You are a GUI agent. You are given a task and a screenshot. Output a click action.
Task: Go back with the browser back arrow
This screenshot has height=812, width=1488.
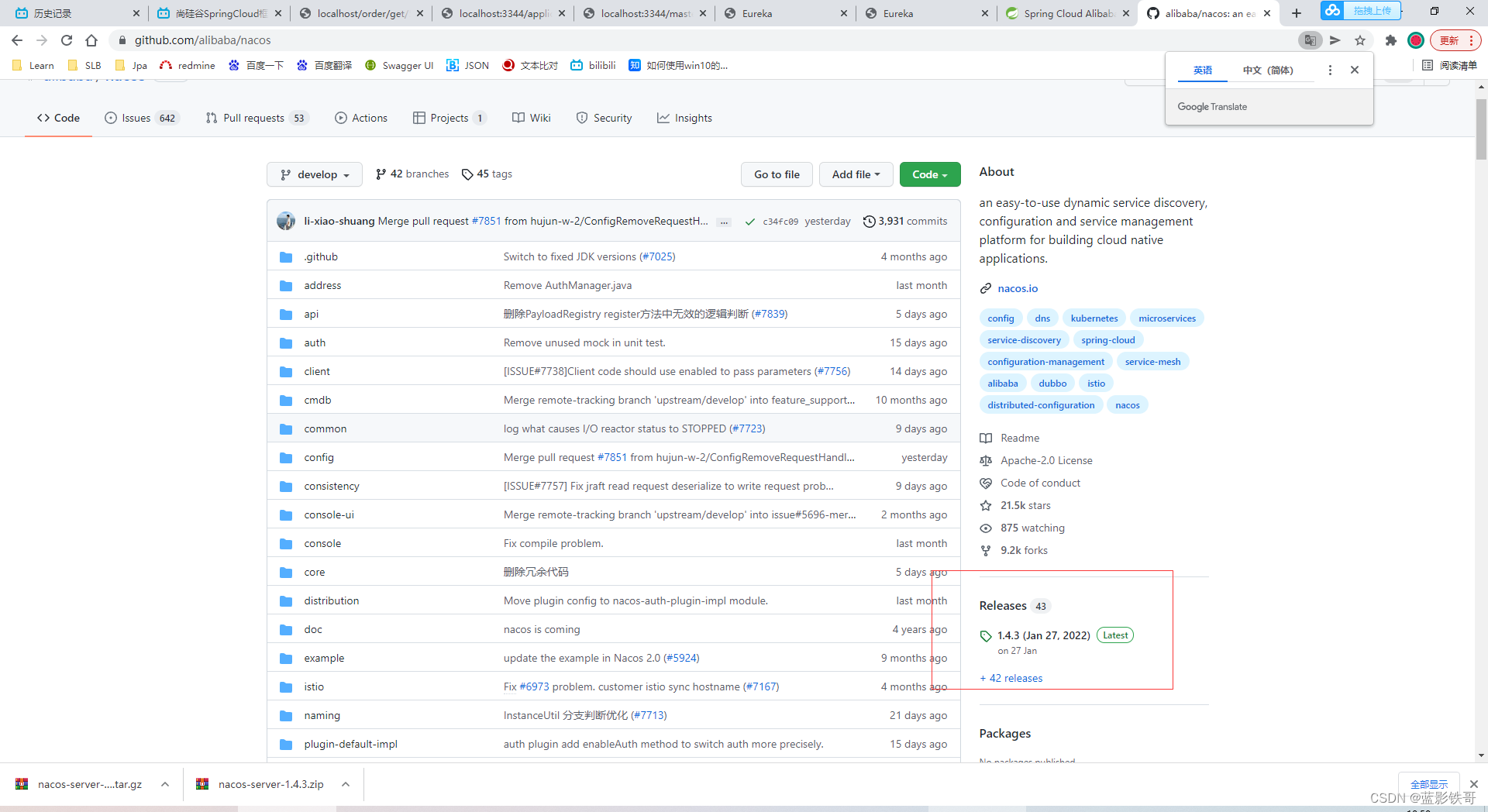click(x=17, y=40)
